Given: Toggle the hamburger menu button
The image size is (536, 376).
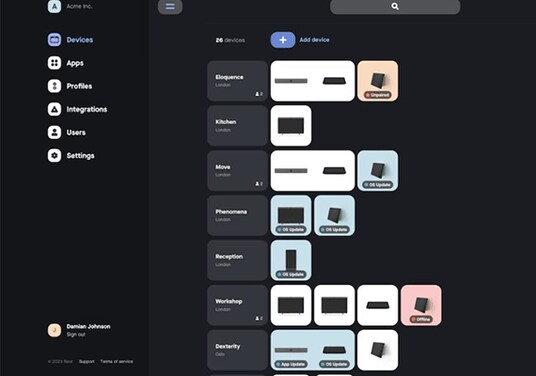Looking at the screenshot, I should pyautogui.click(x=170, y=6).
